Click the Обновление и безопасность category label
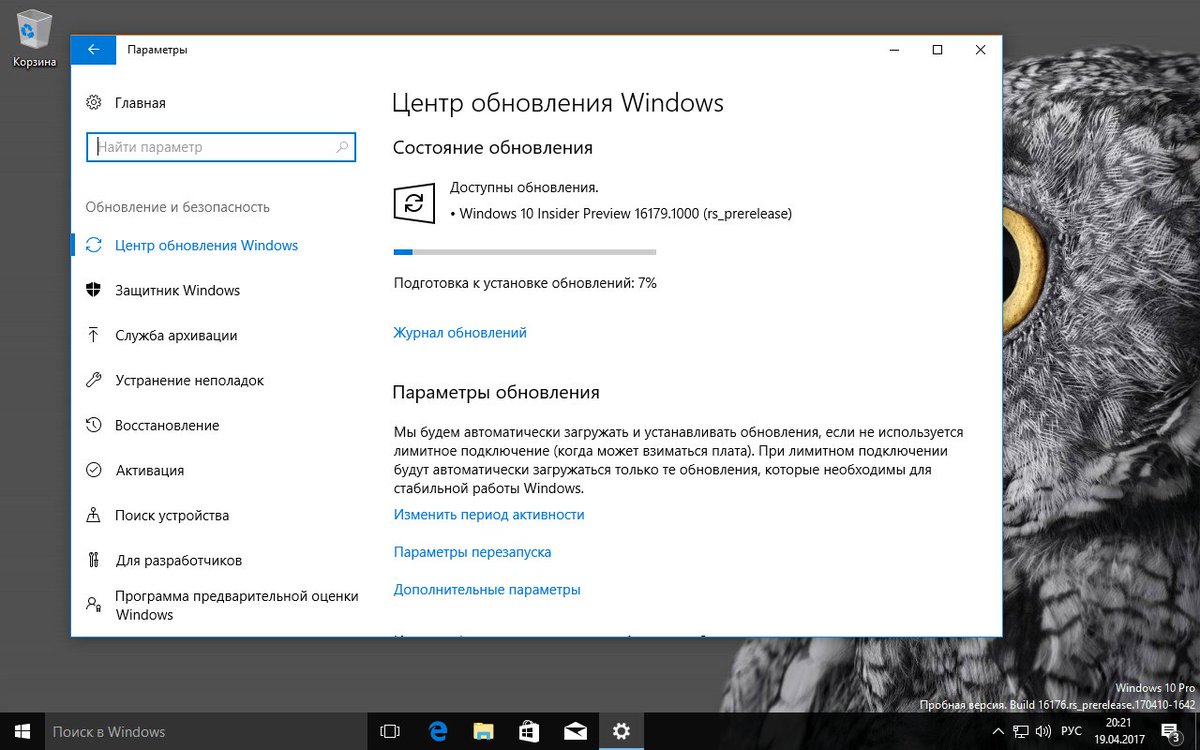This screenshot has width=1200, height=750. (x=178, y=207)
